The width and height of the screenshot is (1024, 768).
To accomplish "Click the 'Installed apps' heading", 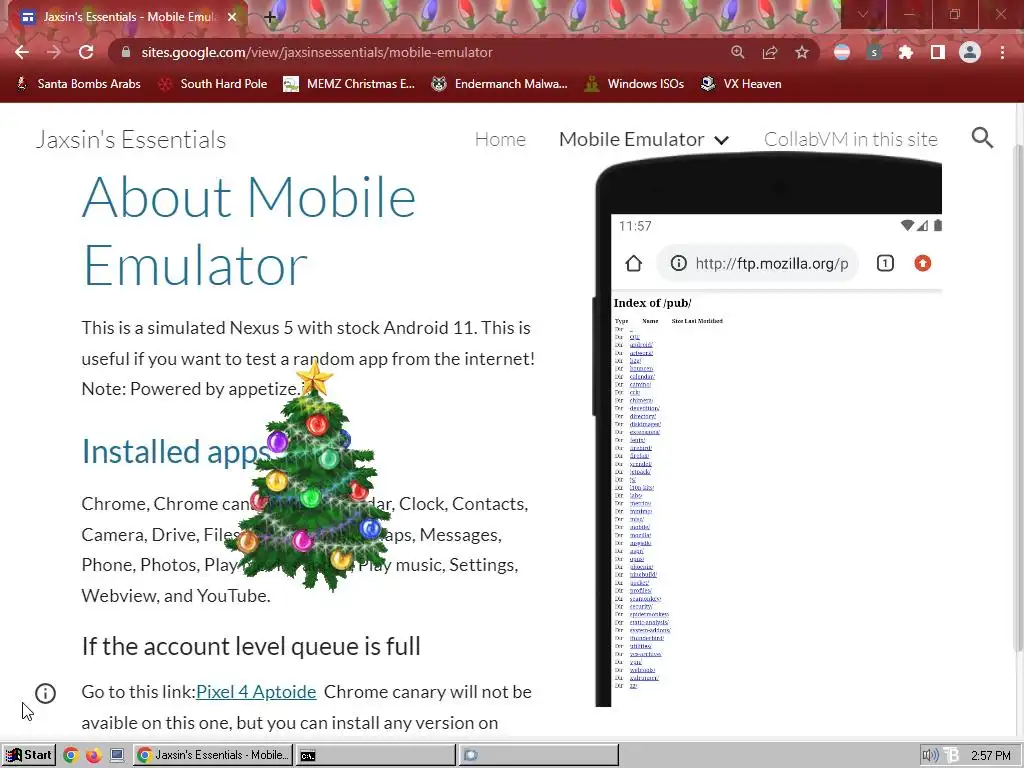I will [x=176, y=451].
